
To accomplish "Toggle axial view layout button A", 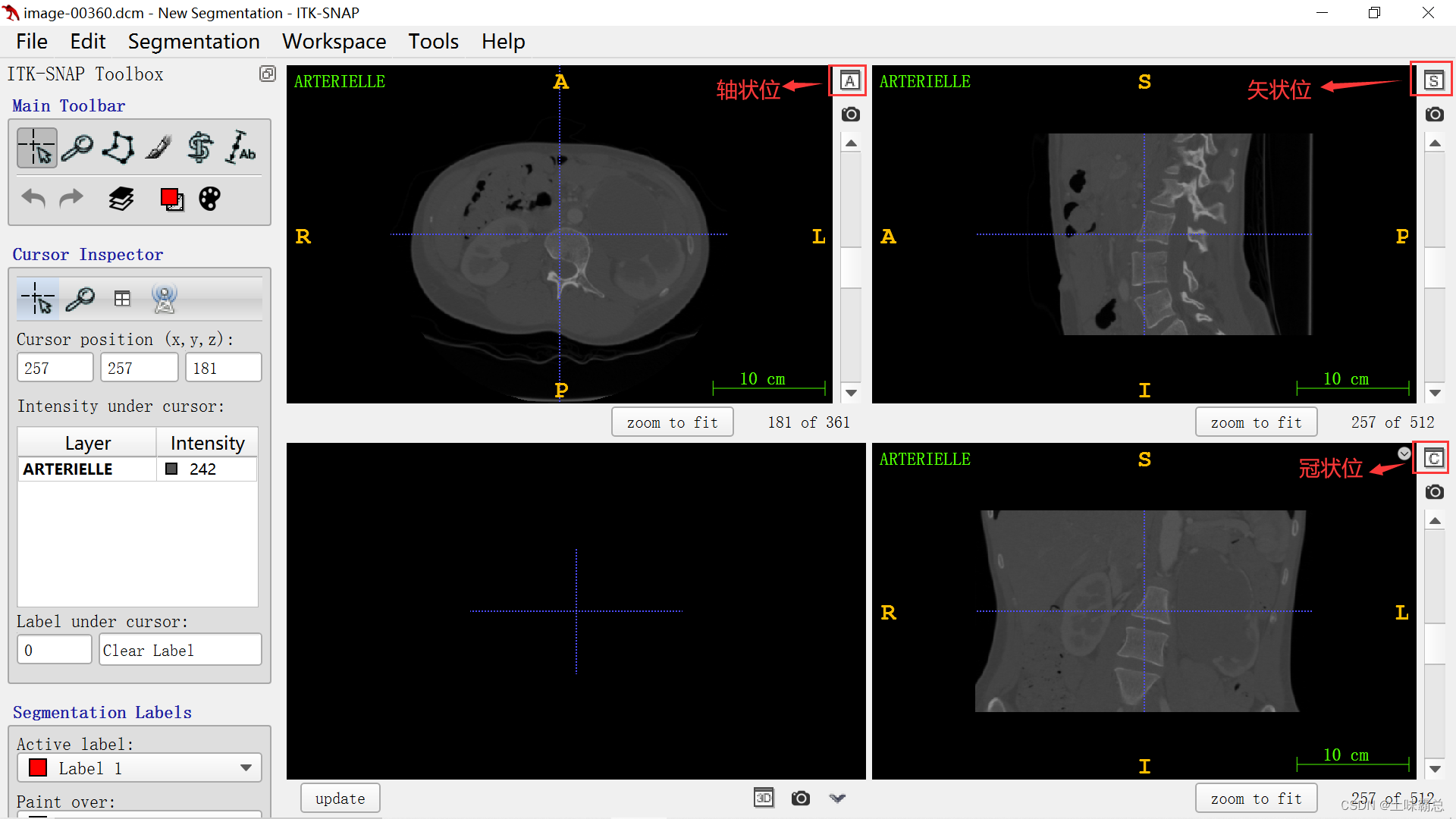I will [x=849, y=80].
